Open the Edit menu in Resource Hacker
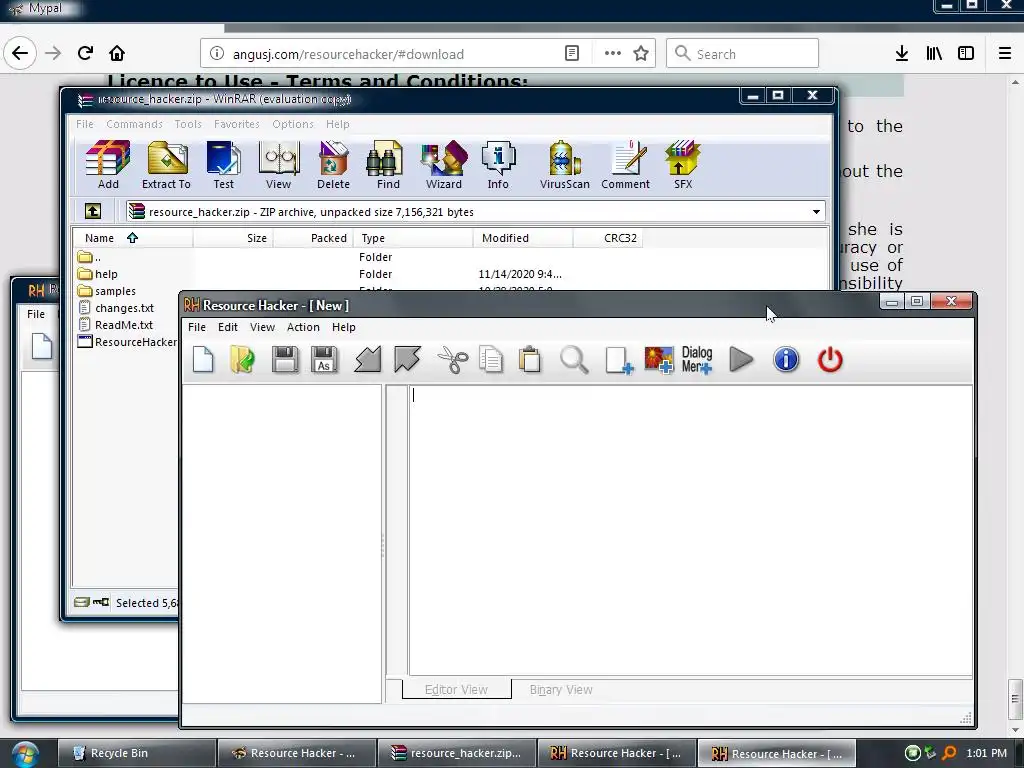The image size is (1024, 768). [228, 327]
